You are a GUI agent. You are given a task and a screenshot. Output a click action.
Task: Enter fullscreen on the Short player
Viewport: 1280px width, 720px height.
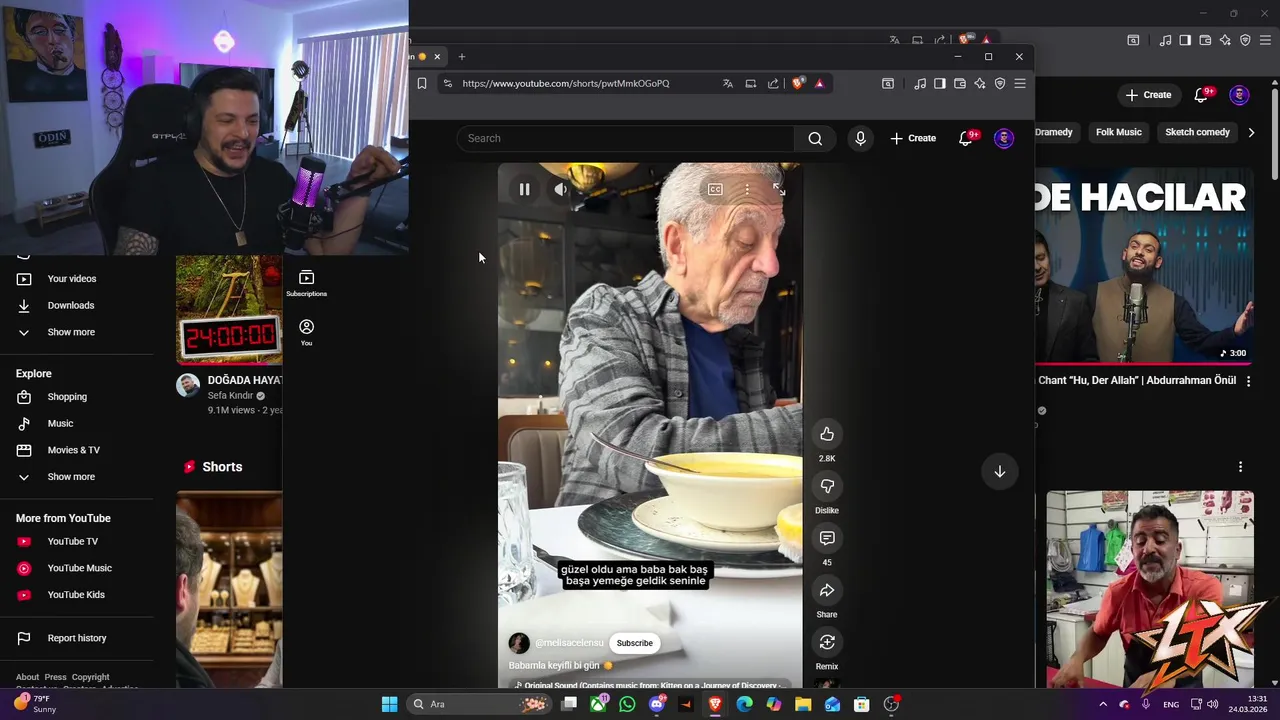click(x=779, y=189)
